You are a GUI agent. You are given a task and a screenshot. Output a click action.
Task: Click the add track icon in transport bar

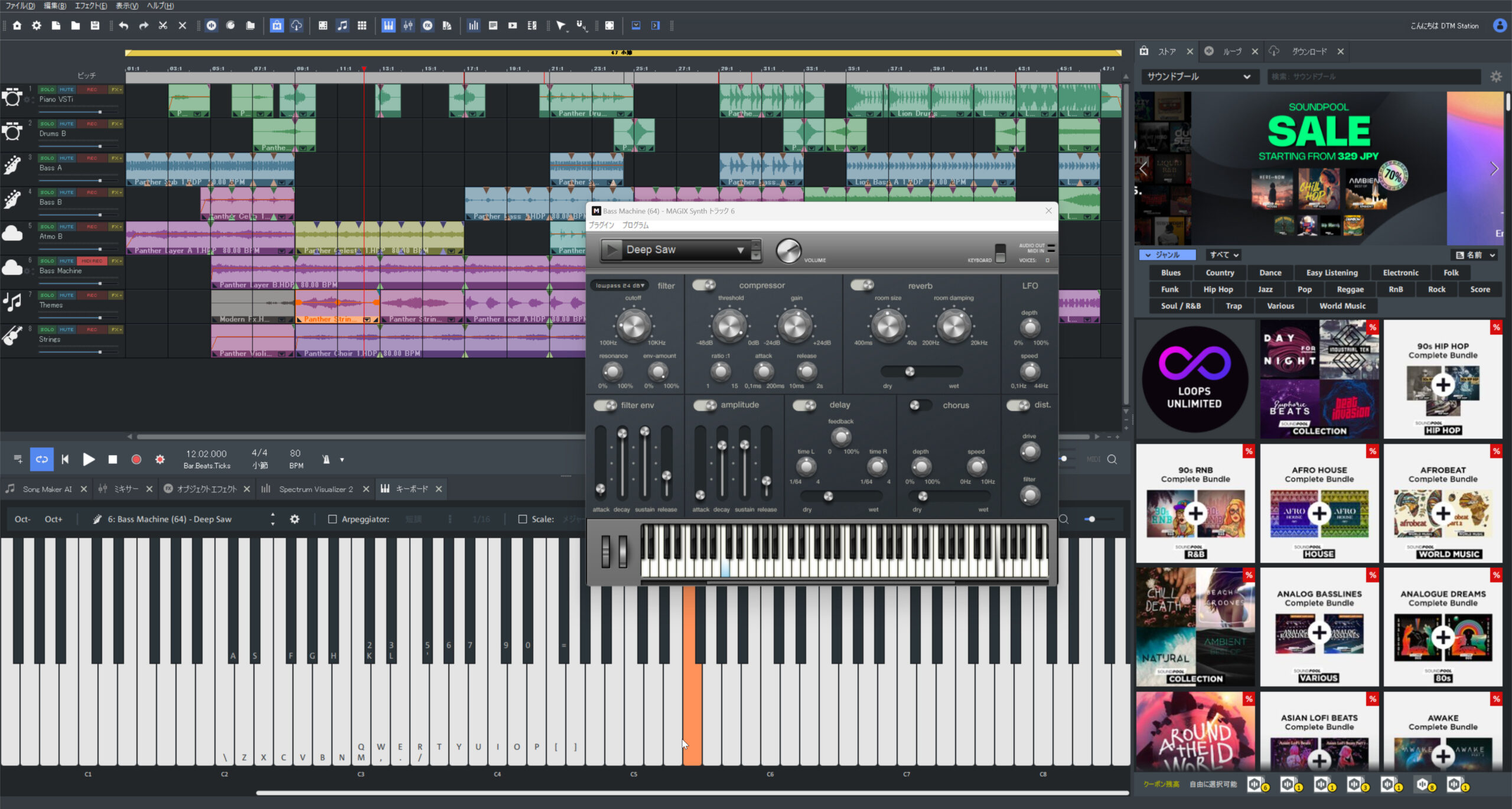tap(18, 459)
